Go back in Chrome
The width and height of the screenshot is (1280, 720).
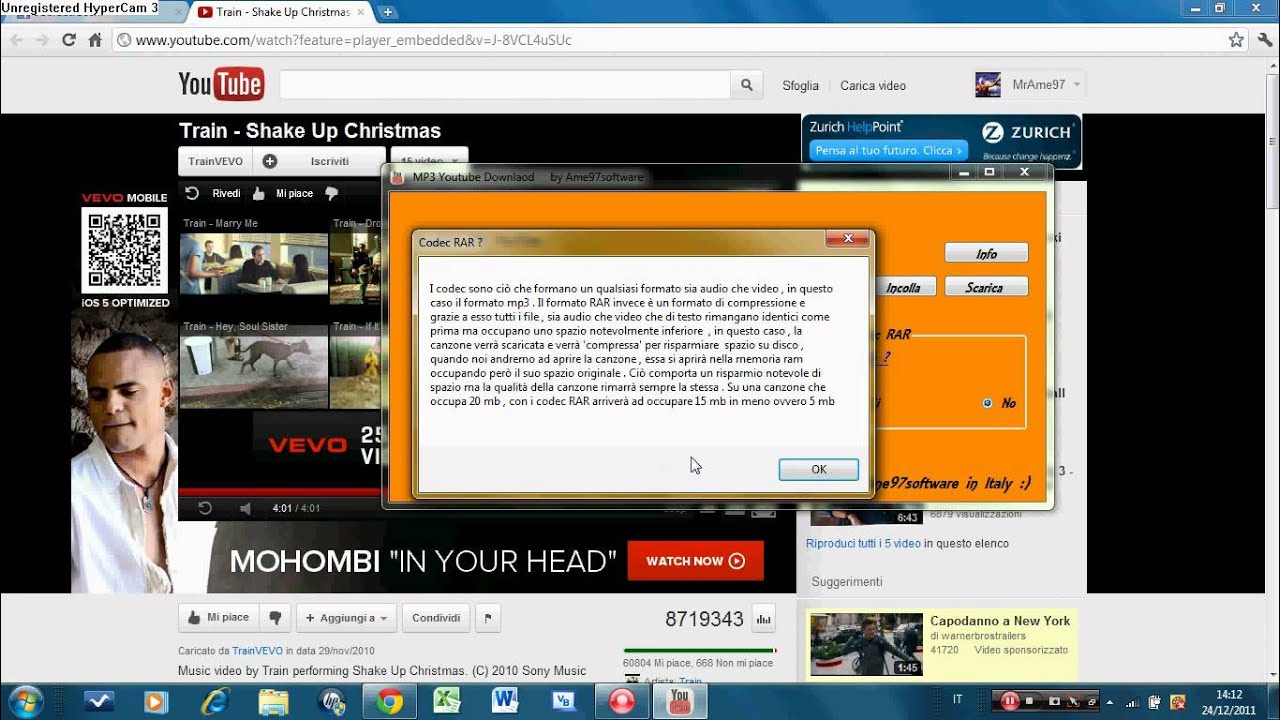tap(16, 40)
